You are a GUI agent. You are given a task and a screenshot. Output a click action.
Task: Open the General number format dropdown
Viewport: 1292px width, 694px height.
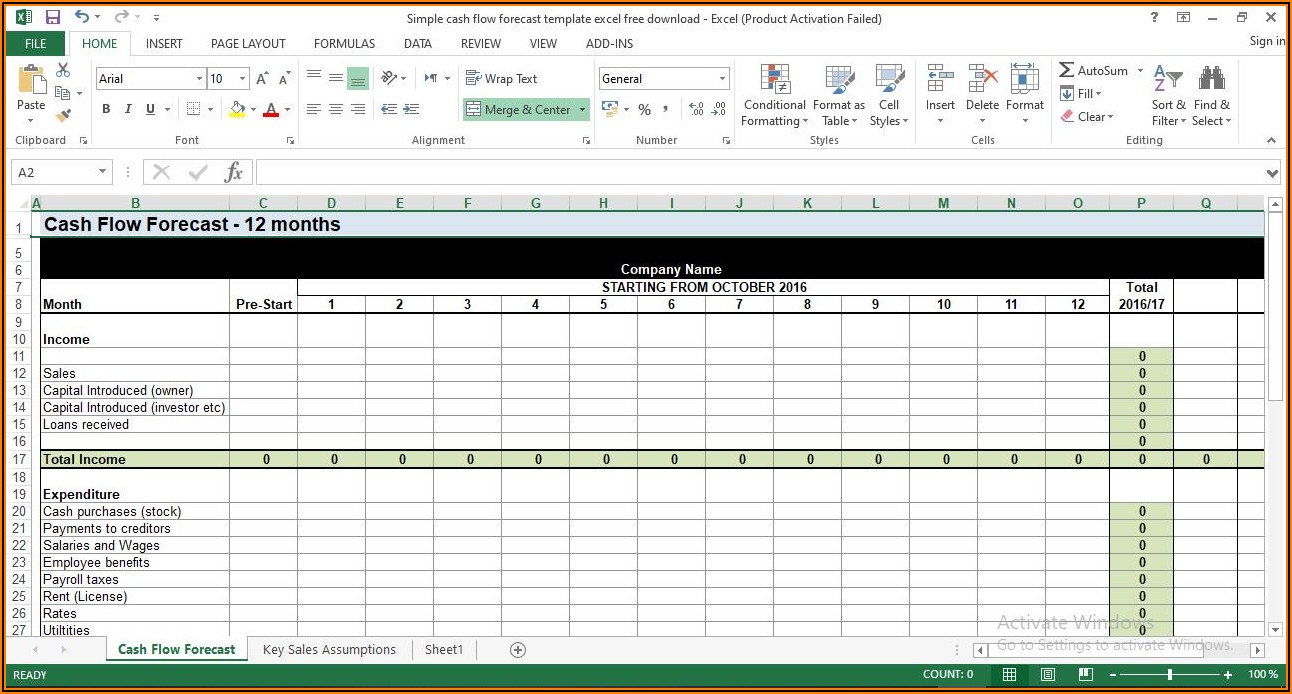722,78
